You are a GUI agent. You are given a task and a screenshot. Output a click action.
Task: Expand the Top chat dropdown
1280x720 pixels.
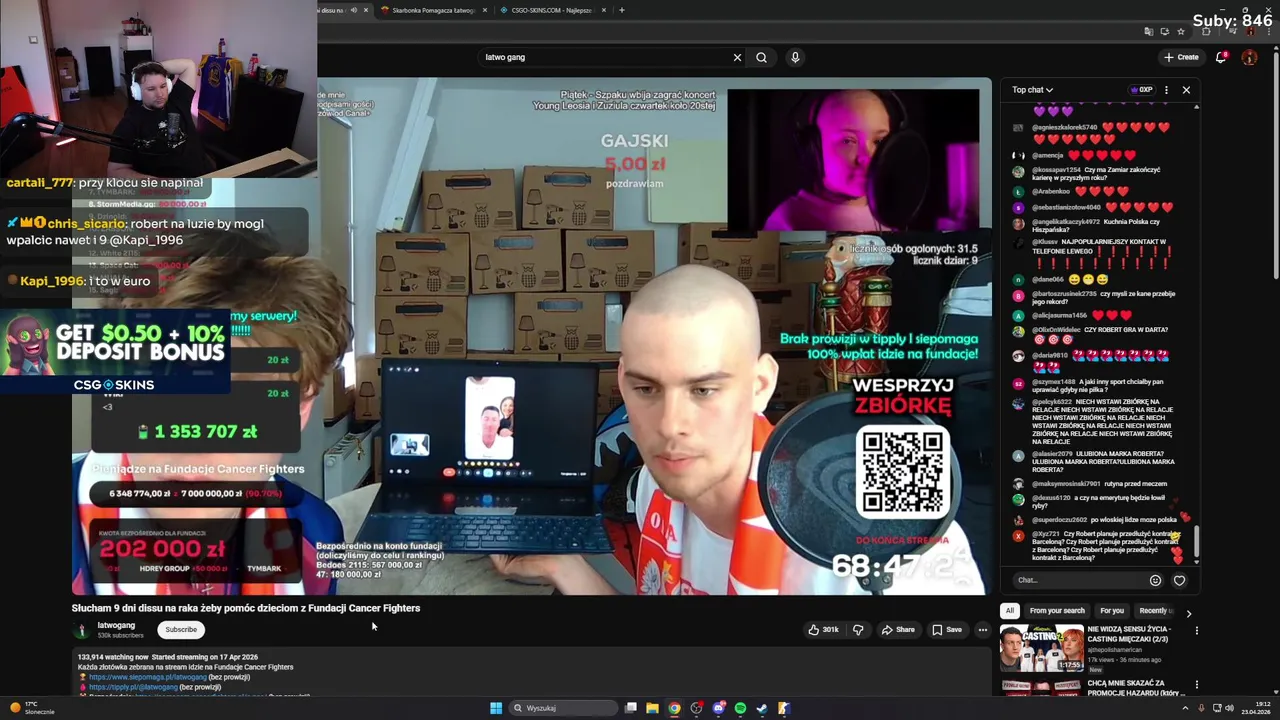(x=1032, y=90)
